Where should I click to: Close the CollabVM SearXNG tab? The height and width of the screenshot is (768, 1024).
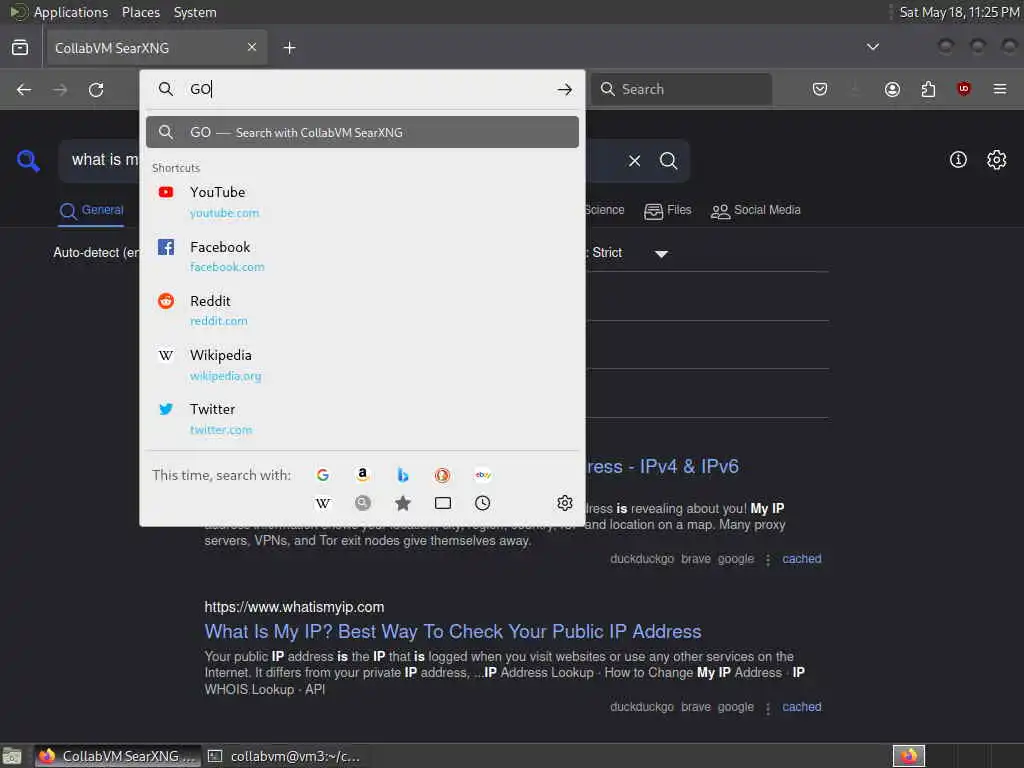click(251, 47)
